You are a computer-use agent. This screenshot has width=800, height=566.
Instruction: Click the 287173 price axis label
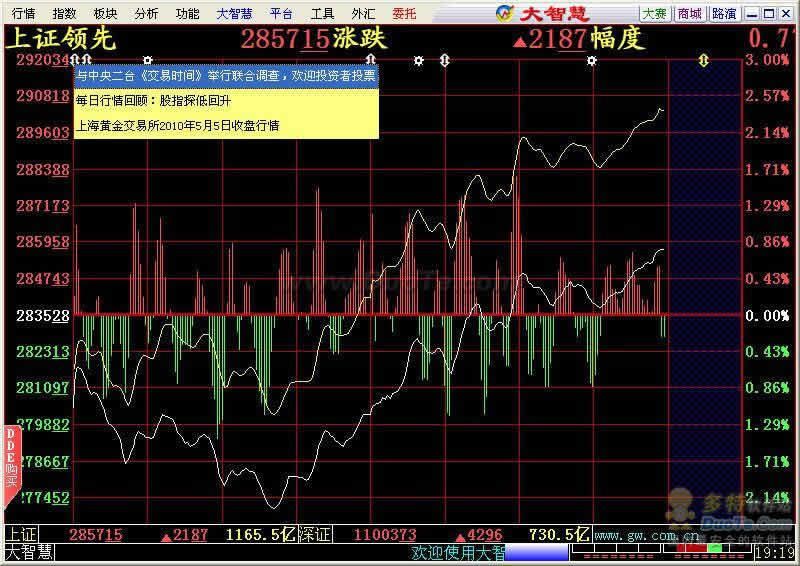[43, 206]
